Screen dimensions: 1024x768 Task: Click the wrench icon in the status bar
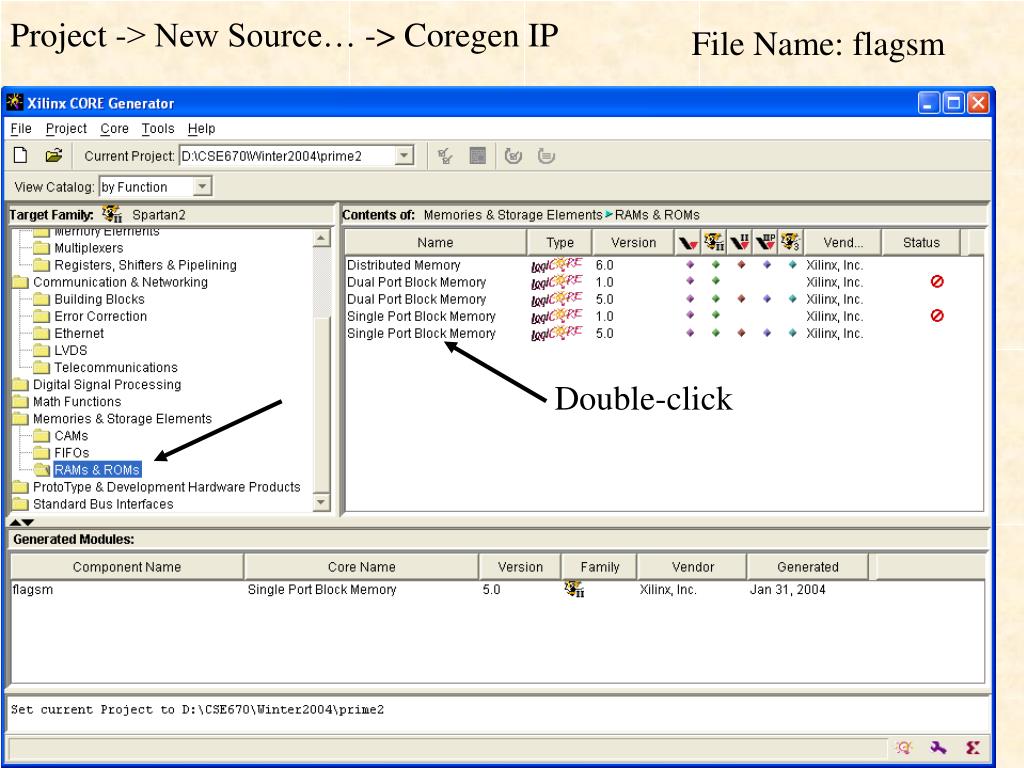[x=938, y=747]
